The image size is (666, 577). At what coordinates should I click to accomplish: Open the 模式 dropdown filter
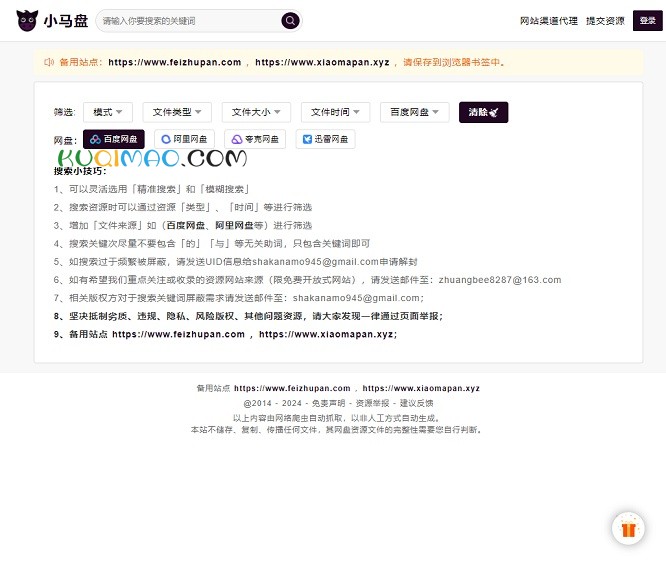108,112
